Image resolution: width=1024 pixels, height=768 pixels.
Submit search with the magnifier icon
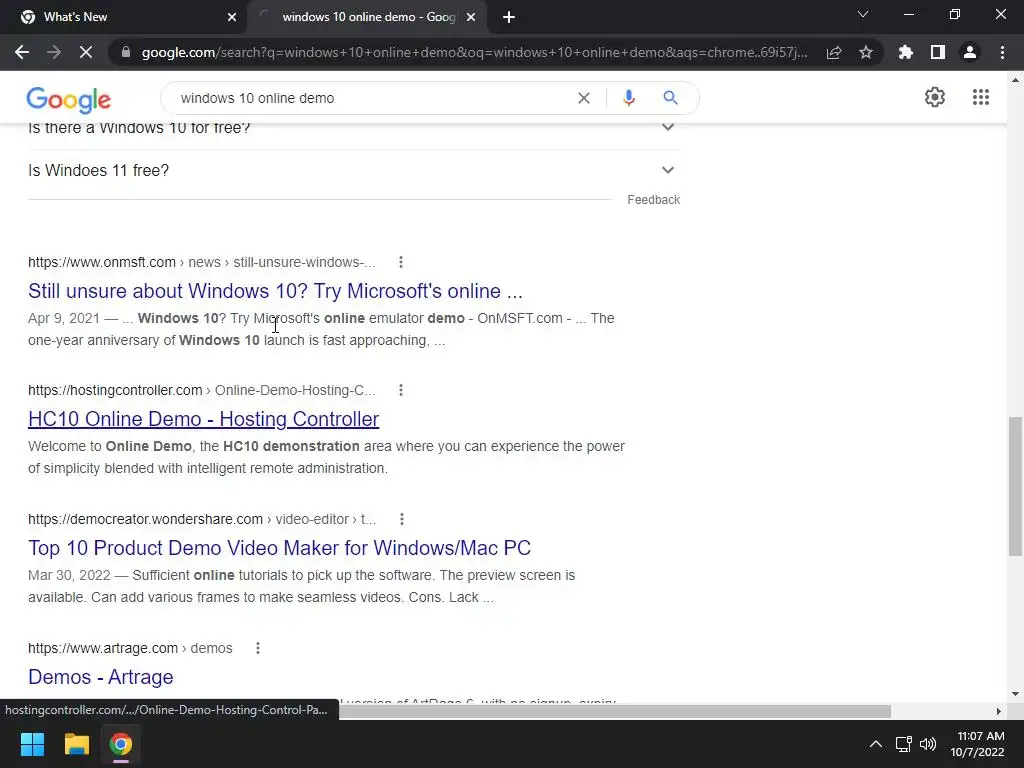(x=670, y=98)
